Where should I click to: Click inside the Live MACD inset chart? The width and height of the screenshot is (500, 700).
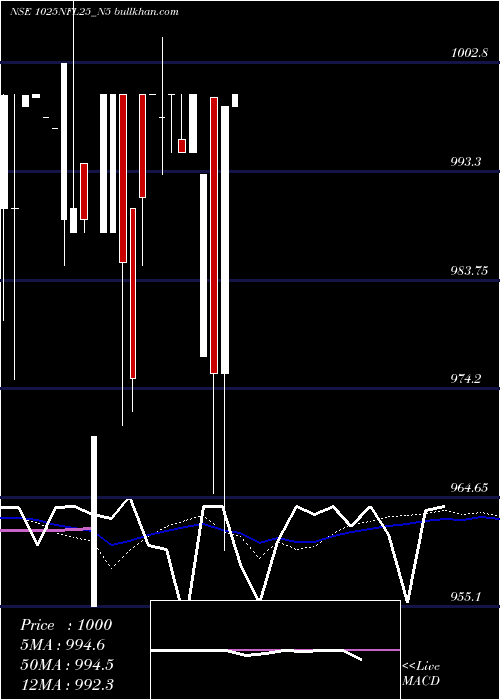coord(275,650)
